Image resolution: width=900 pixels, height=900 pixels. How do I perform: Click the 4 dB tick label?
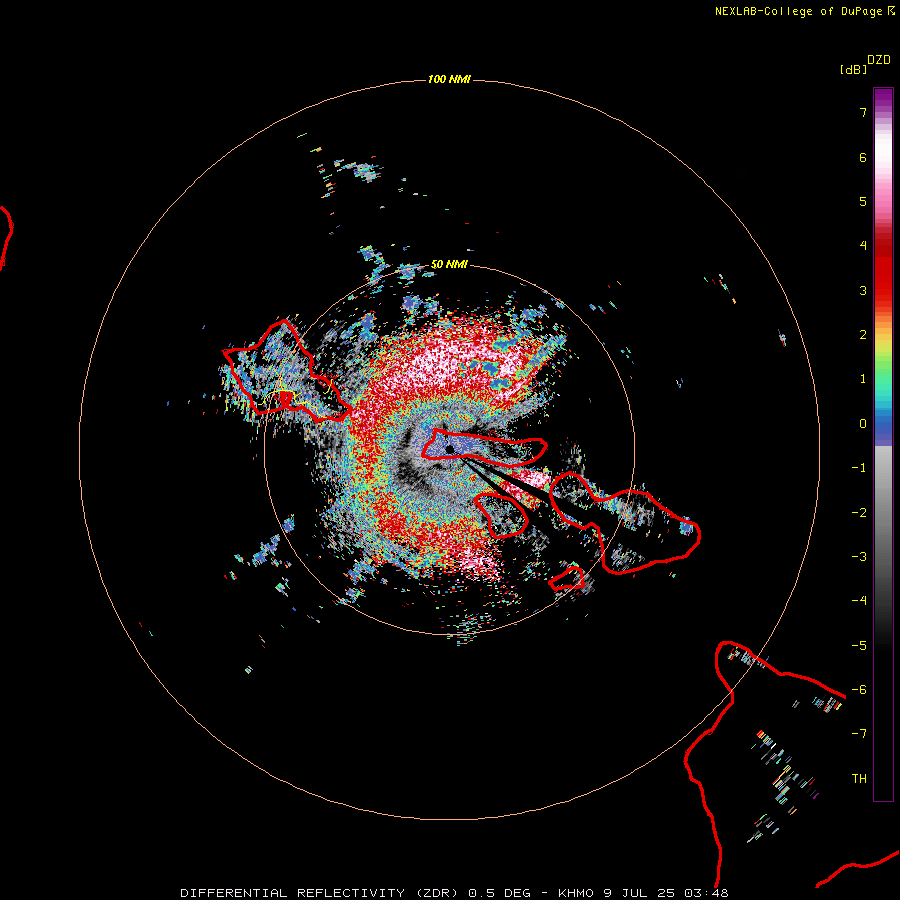point(863,246)
